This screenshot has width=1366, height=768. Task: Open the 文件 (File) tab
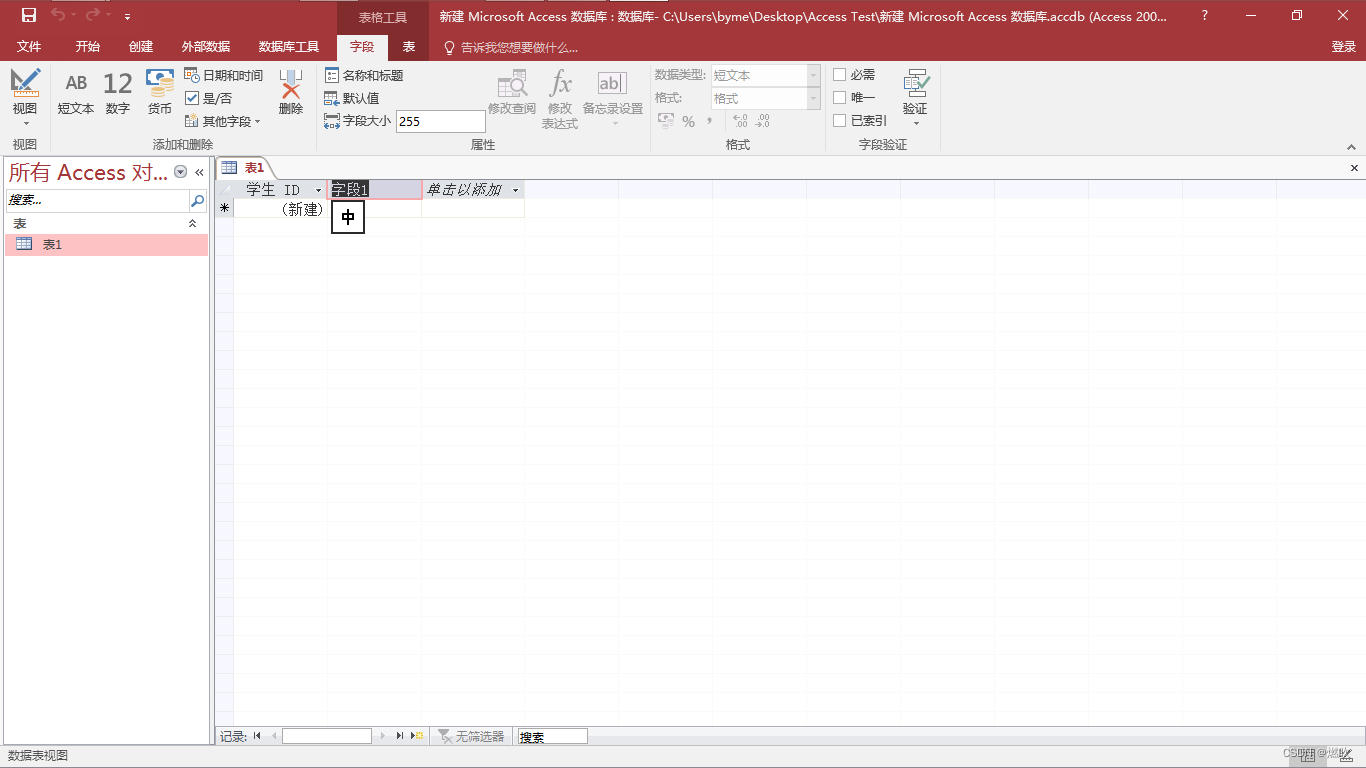click(29, 47)
